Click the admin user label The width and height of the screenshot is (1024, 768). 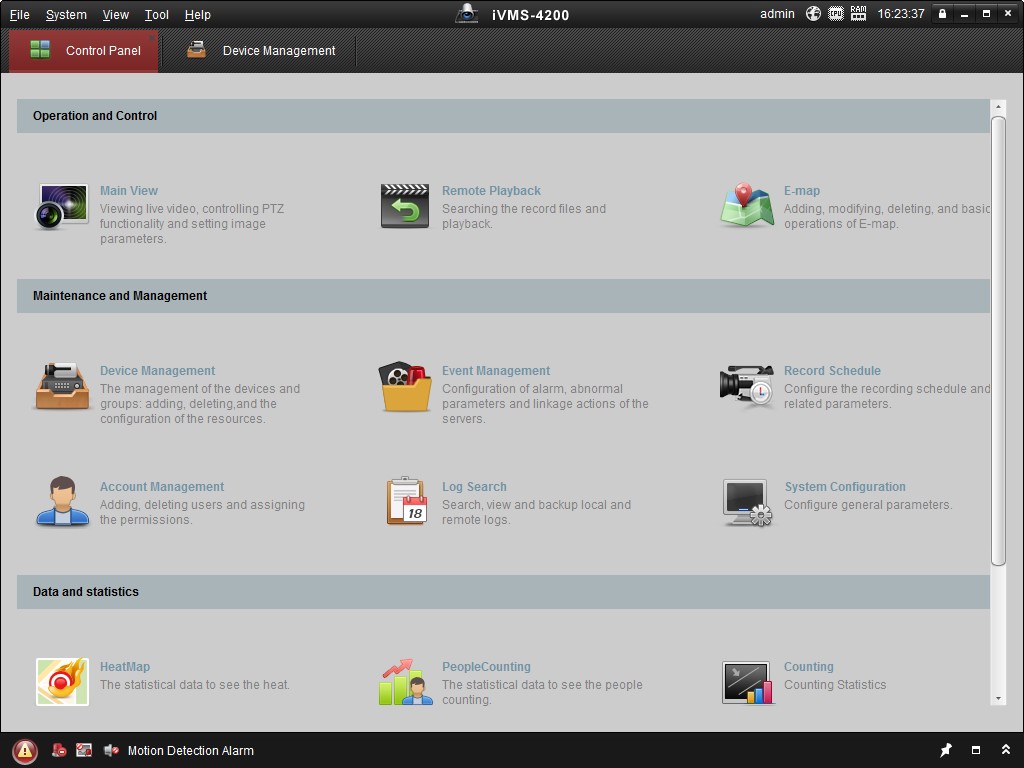[777, 14]
